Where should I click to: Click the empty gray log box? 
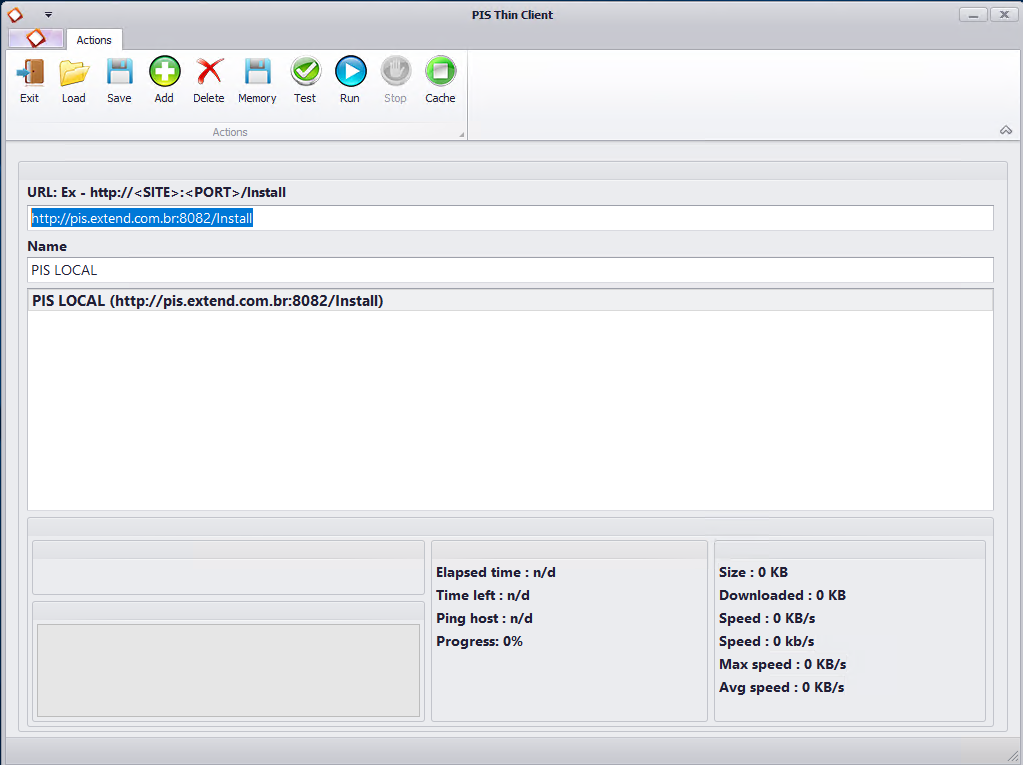click(x=228, y=670)
